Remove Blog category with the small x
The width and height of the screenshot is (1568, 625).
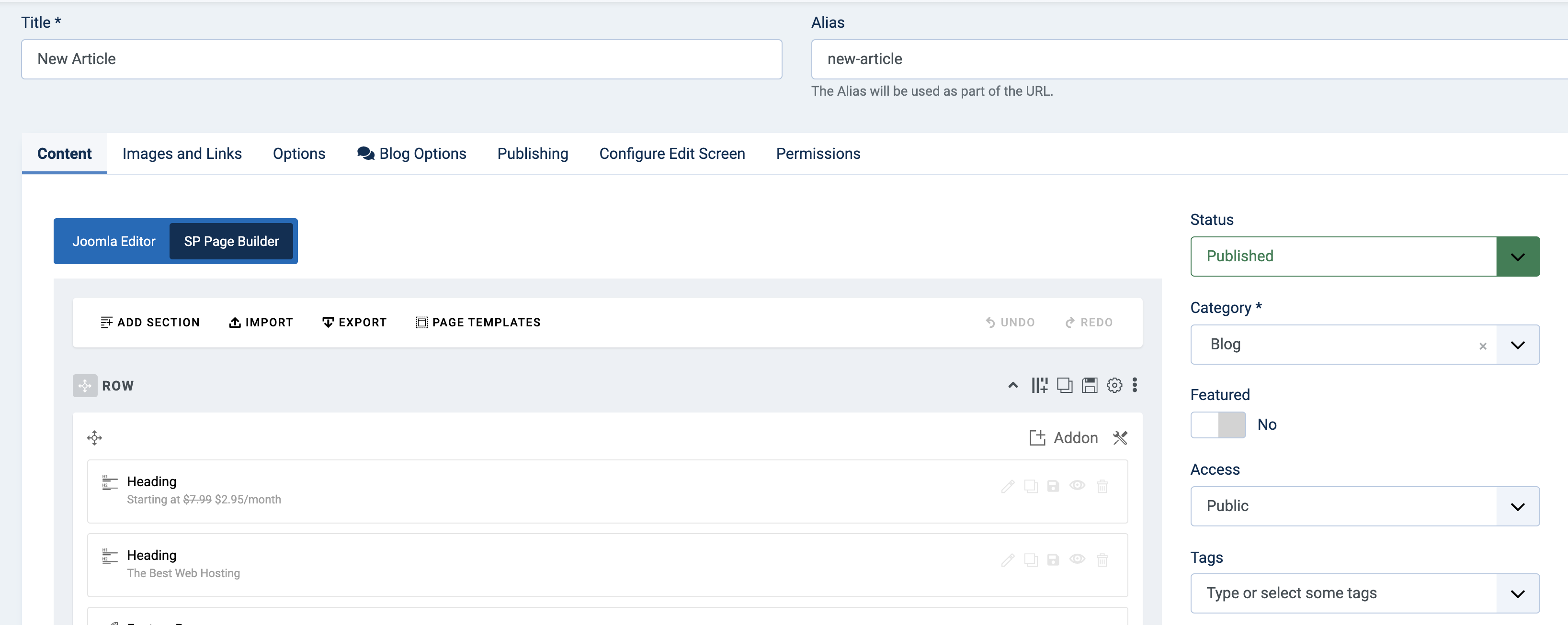[x=1483, y=346]
